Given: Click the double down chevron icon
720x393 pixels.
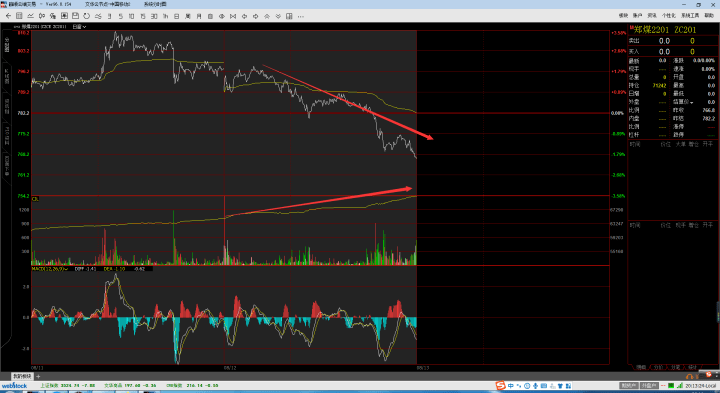Looking at the screenshot, I should 278,16.
